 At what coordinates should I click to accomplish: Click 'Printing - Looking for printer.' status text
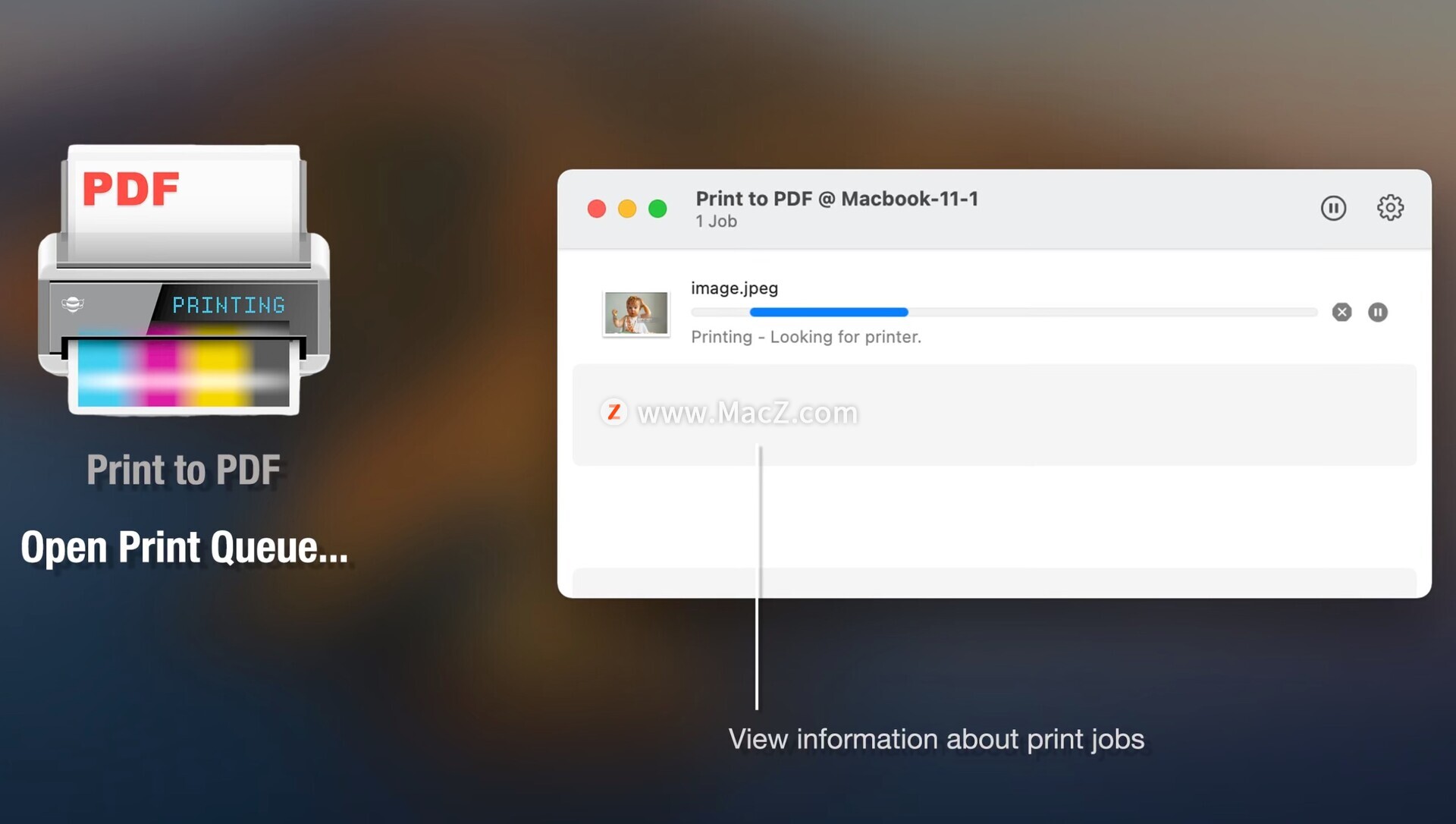805,337
